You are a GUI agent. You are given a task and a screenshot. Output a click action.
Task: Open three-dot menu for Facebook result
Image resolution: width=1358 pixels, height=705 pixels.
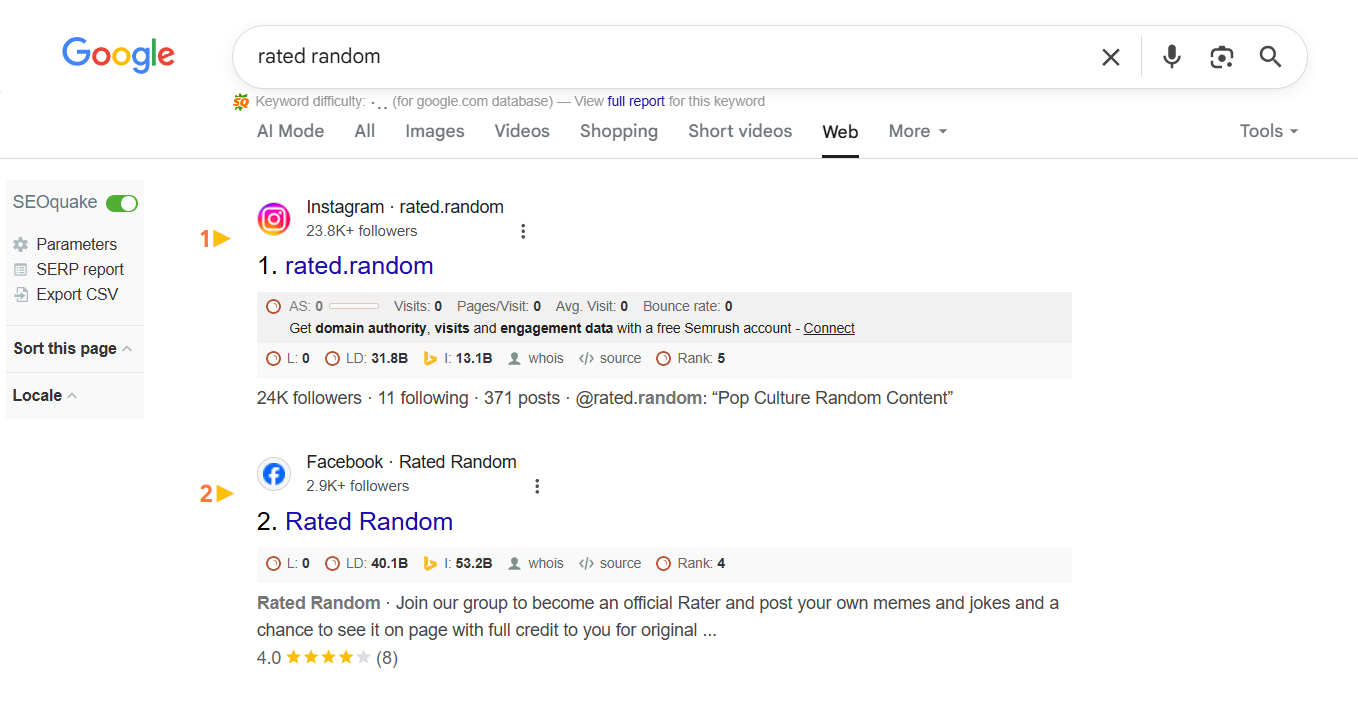[x=537, y=486]
